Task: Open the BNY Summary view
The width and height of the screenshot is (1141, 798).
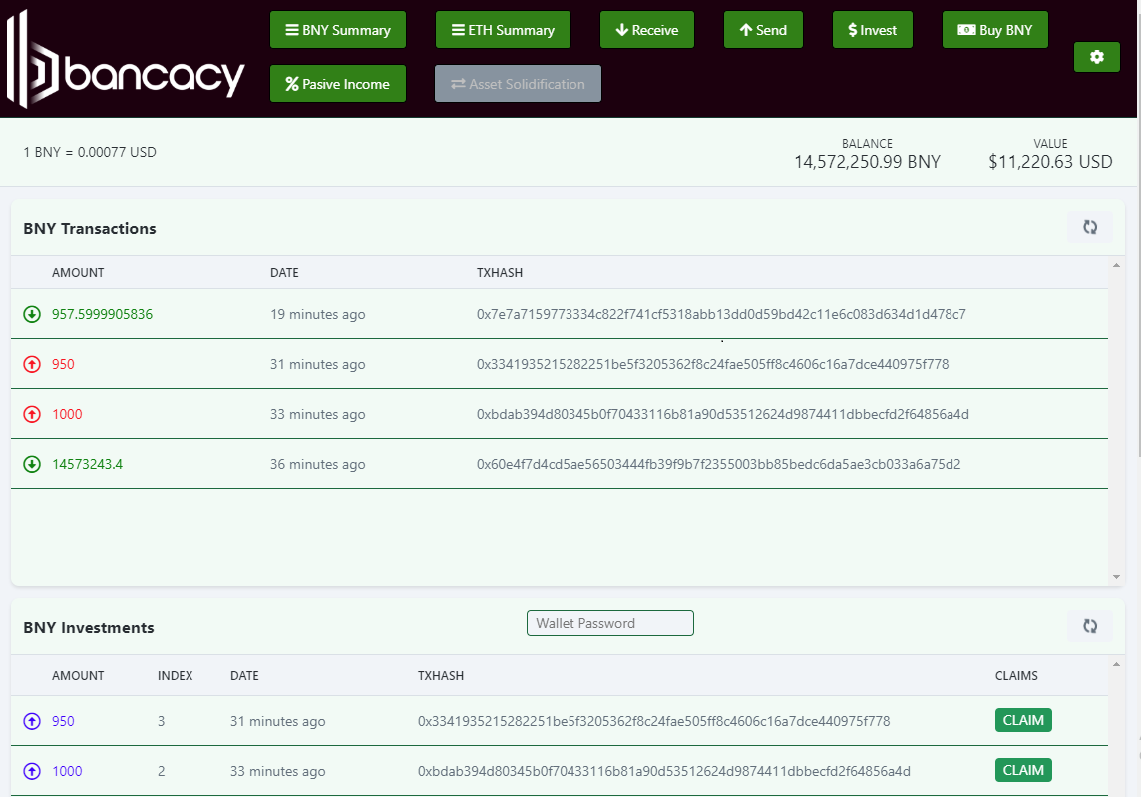Action: click(x=338, y=30)
